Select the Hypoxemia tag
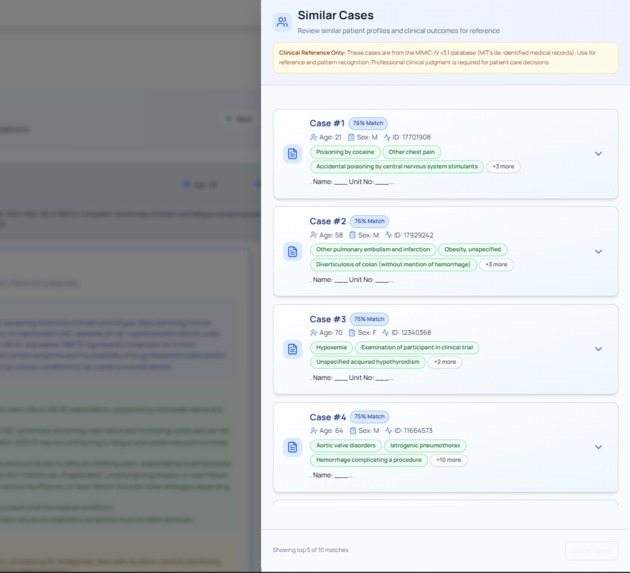The height and width of the screenshot is (573, 630). [x=331, y=348]
